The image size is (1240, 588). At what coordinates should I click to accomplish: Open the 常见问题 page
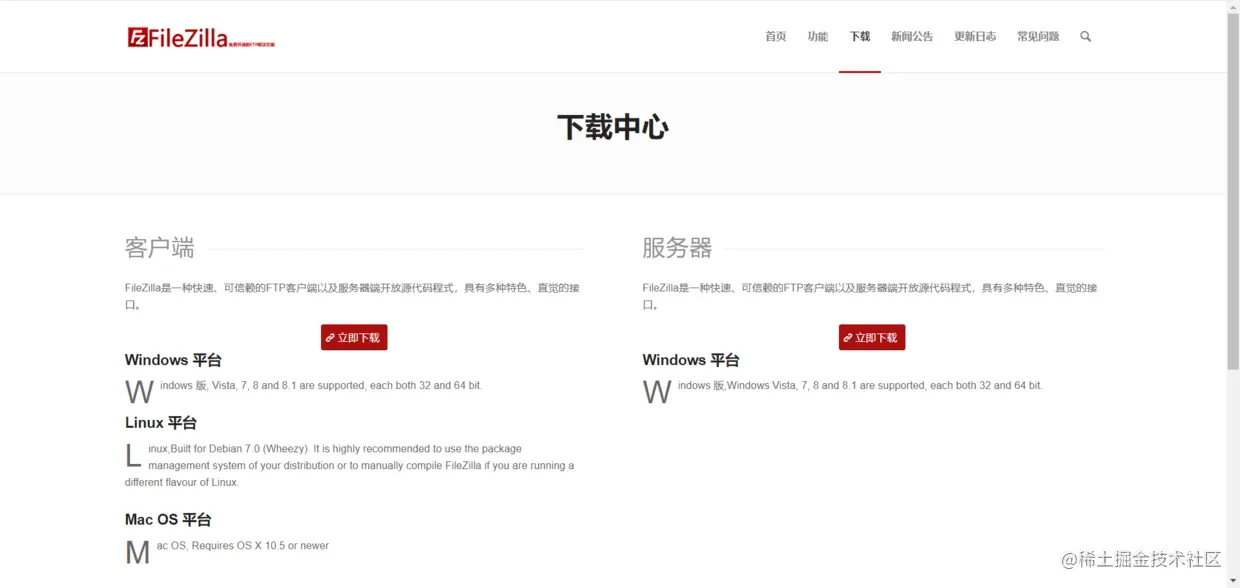tap(1037, 36)
